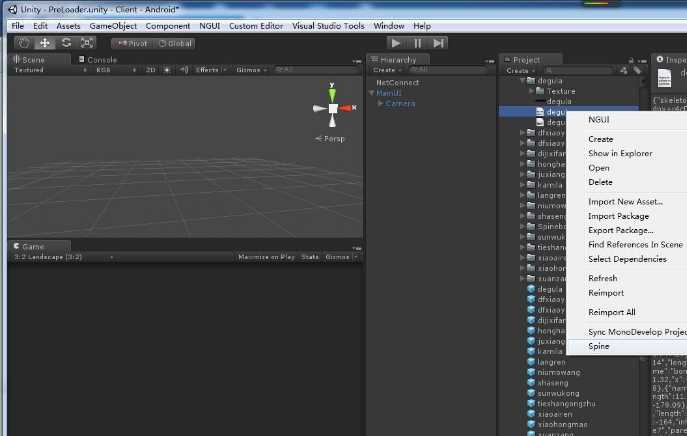
Task: Select the sunwukong prefab in Project
Action: tap(558, 393)
